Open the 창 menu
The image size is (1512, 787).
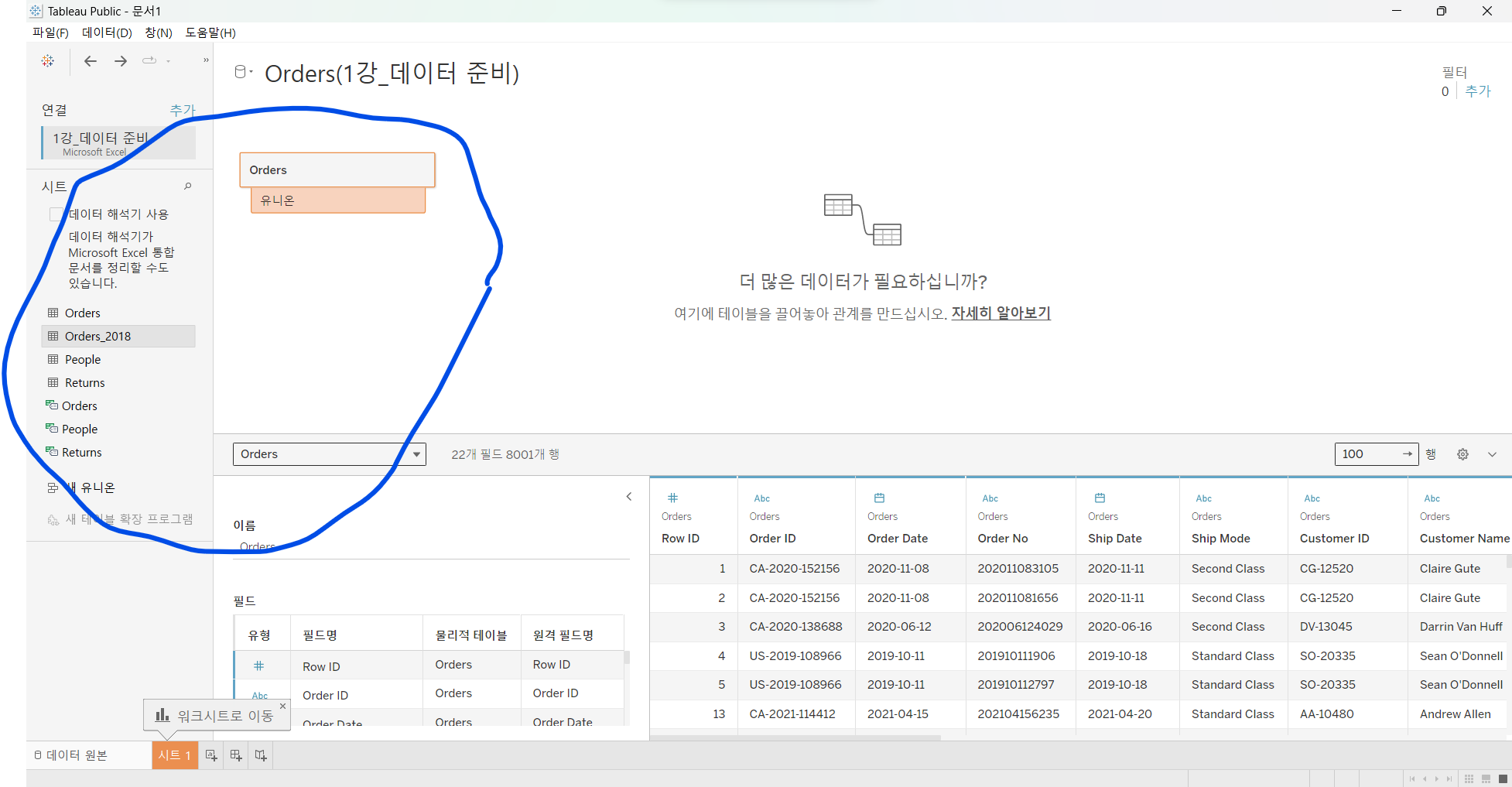pyautogui.click(x=159, y=33)
